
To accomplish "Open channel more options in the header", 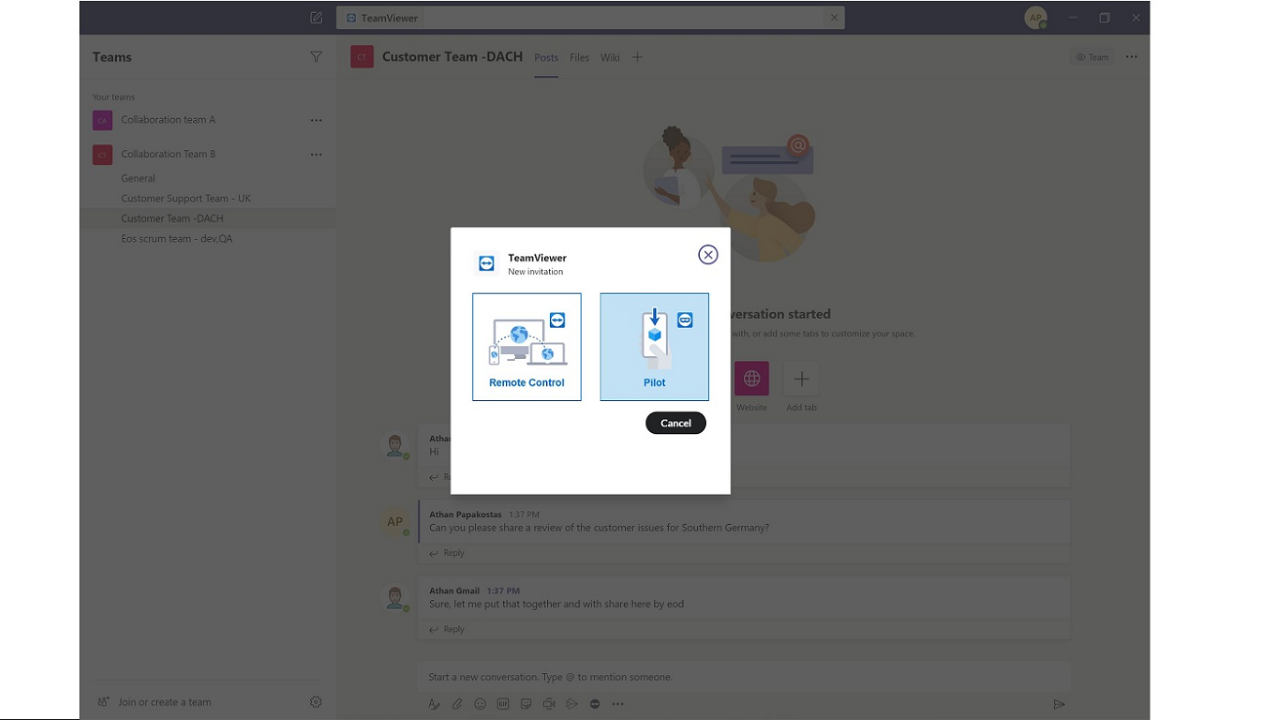I will (1131, 57).
